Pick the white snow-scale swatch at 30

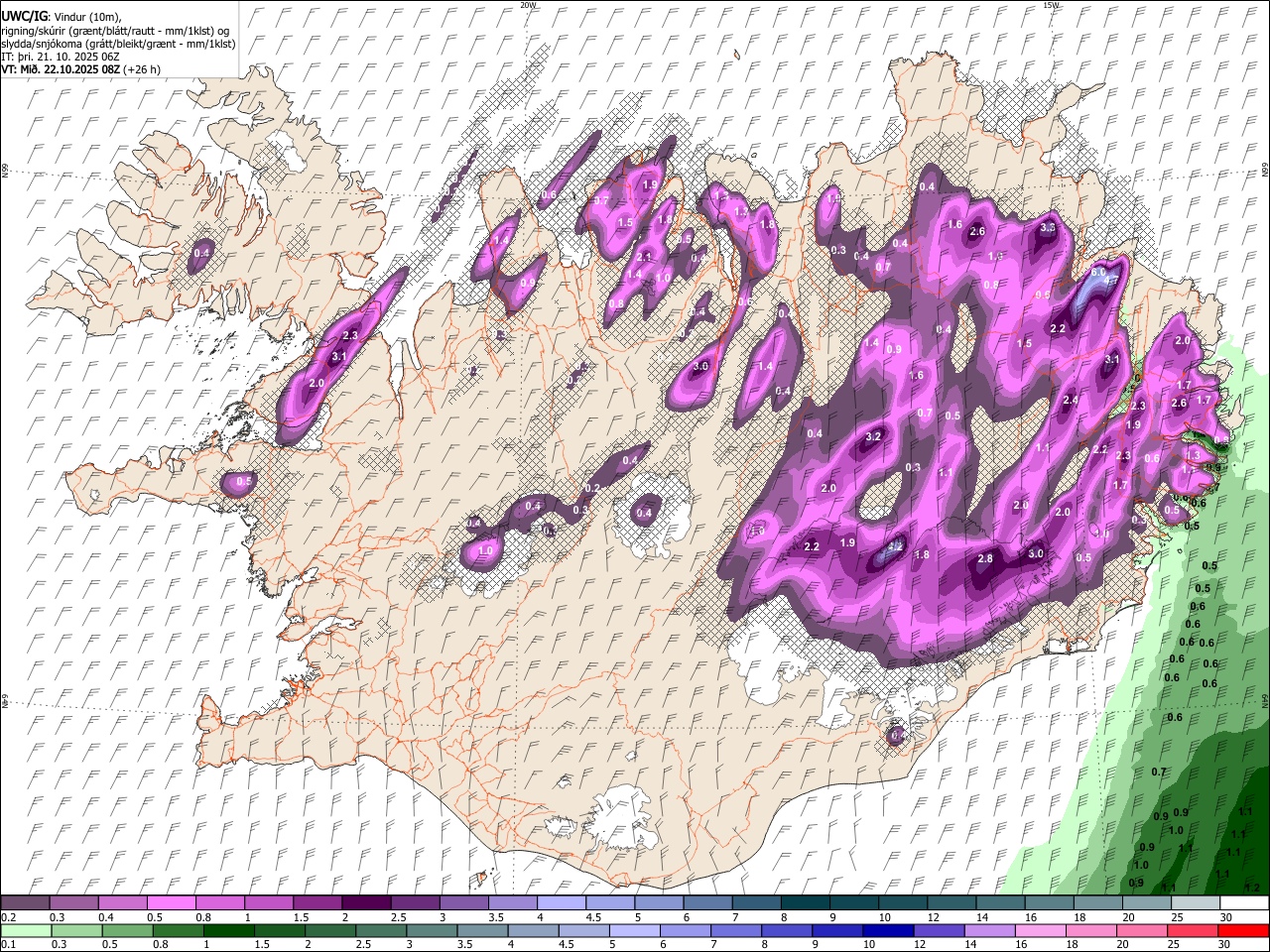1243,903
